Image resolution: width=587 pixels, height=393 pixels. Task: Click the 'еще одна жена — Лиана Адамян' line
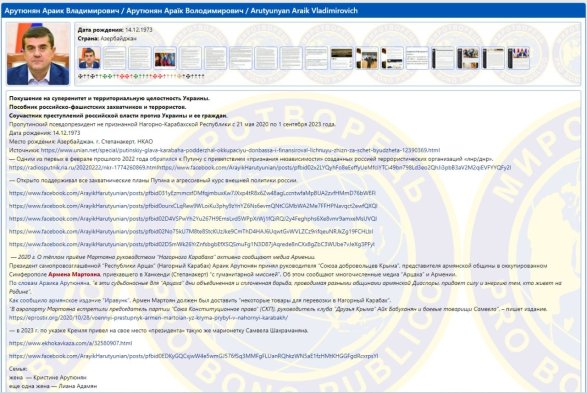[53, 386]
